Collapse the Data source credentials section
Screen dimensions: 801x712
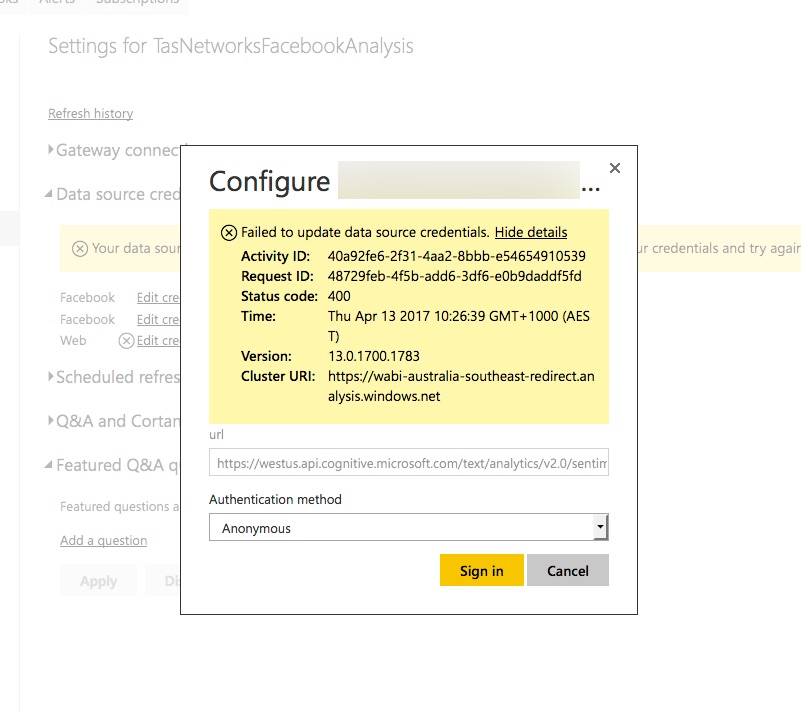coord(113,194)
